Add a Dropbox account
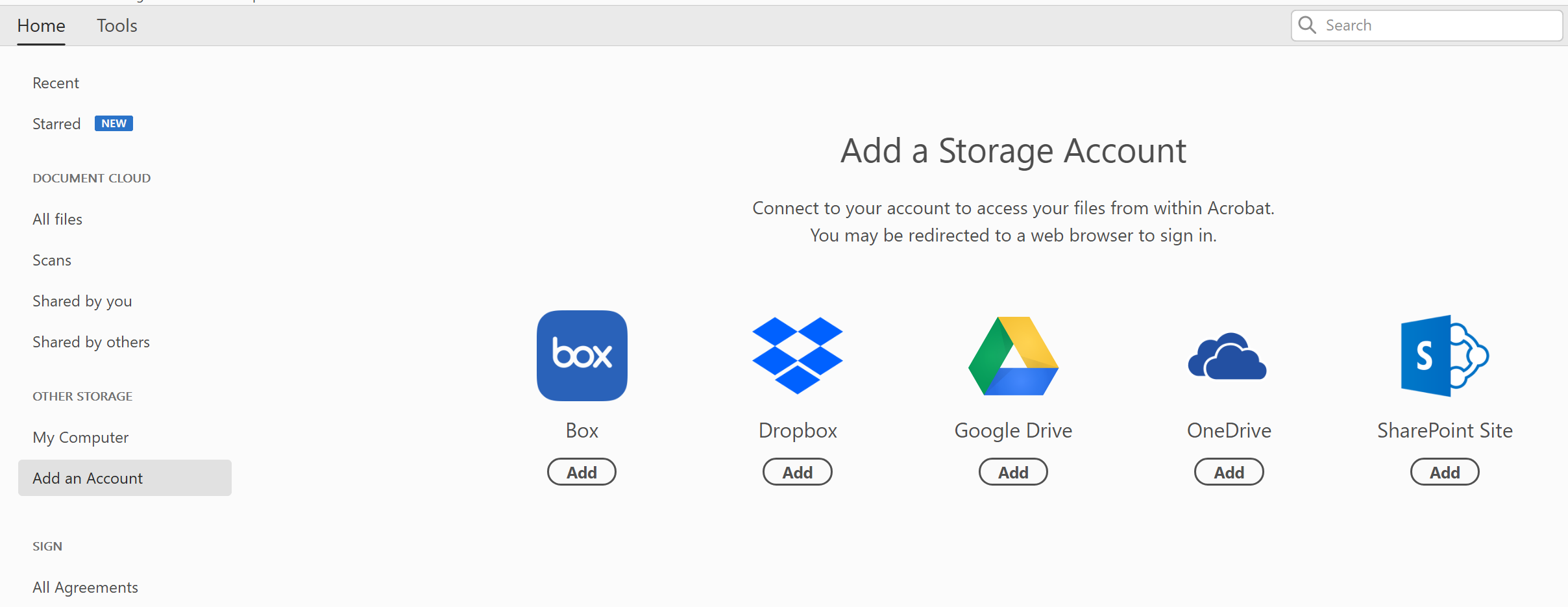The image size is (1568, 607). coord(797,472)
